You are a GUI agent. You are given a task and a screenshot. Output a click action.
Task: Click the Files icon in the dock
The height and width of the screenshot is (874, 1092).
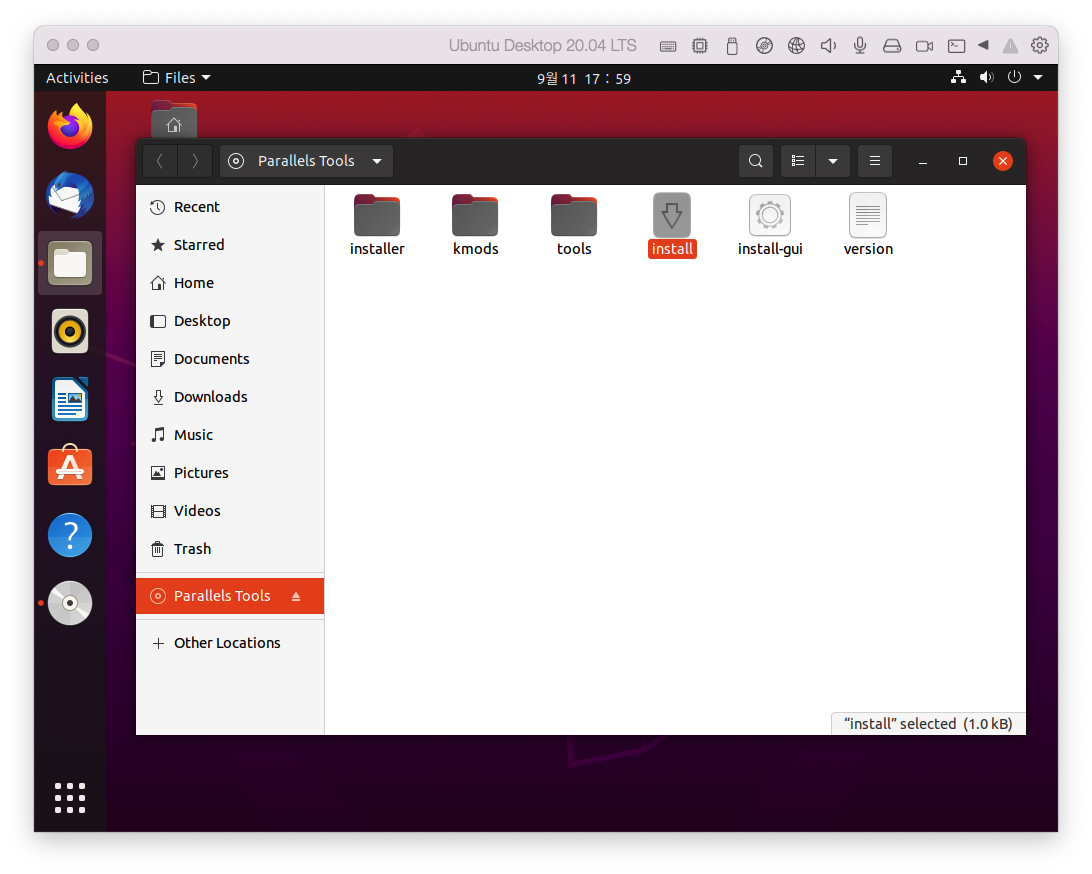[x=70, y=263]
